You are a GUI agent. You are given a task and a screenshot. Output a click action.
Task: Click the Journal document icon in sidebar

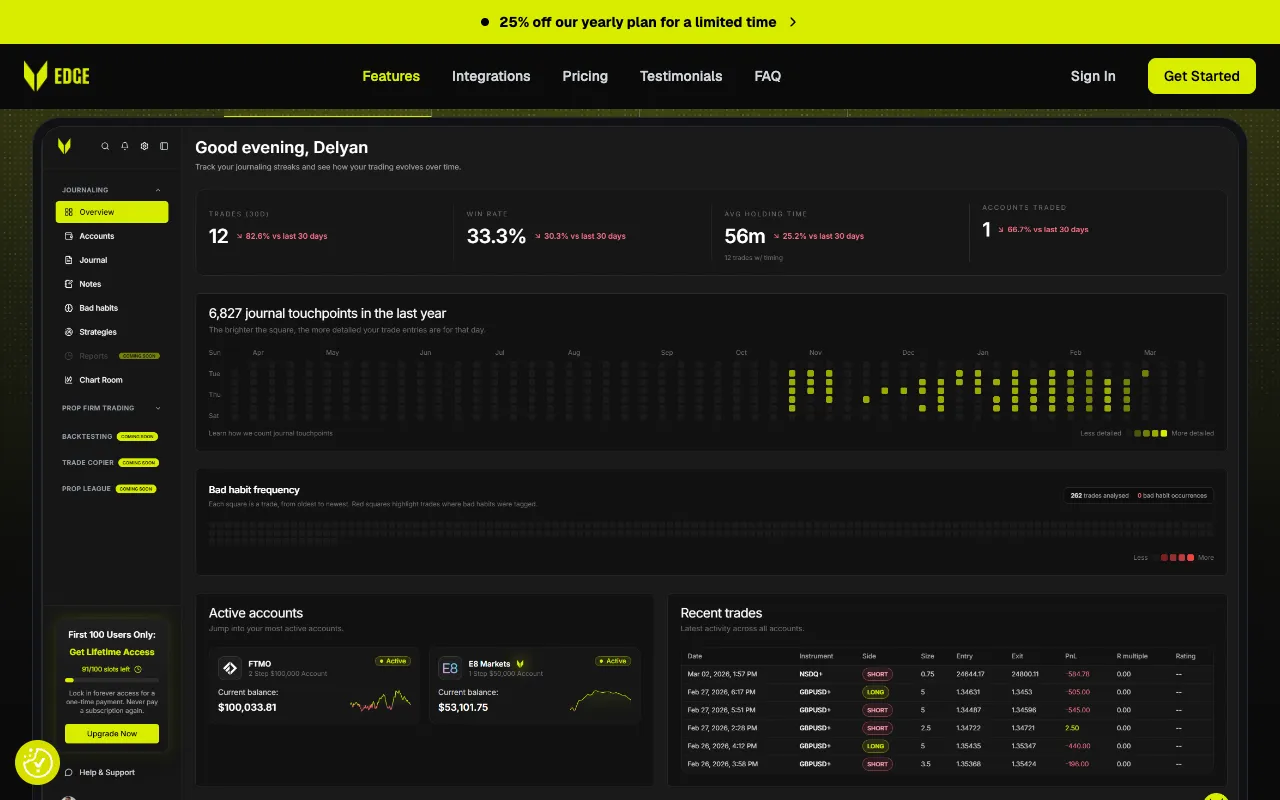click(69, 260)
